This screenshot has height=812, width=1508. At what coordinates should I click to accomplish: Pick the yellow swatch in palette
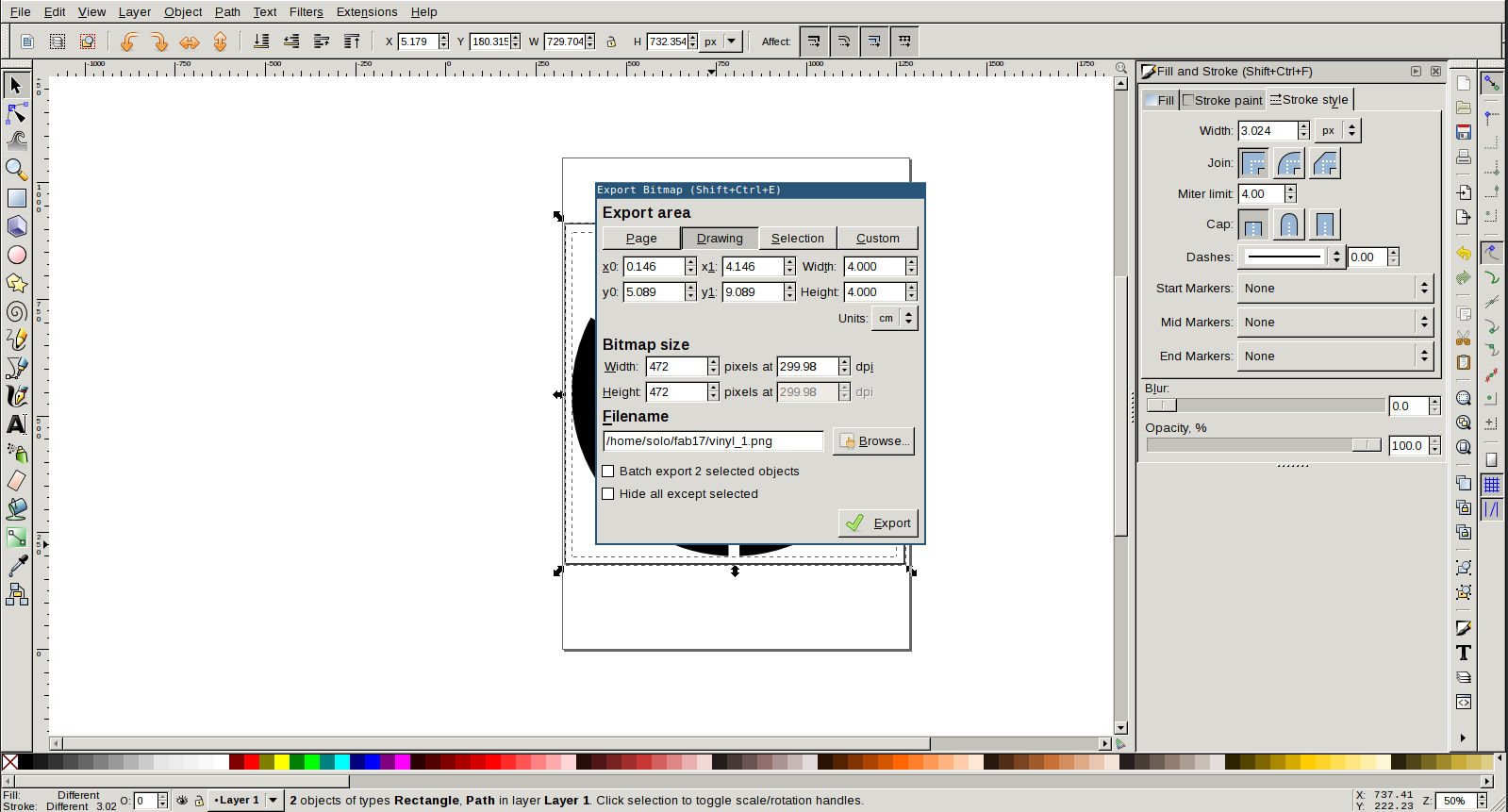[x=281, y=762]
